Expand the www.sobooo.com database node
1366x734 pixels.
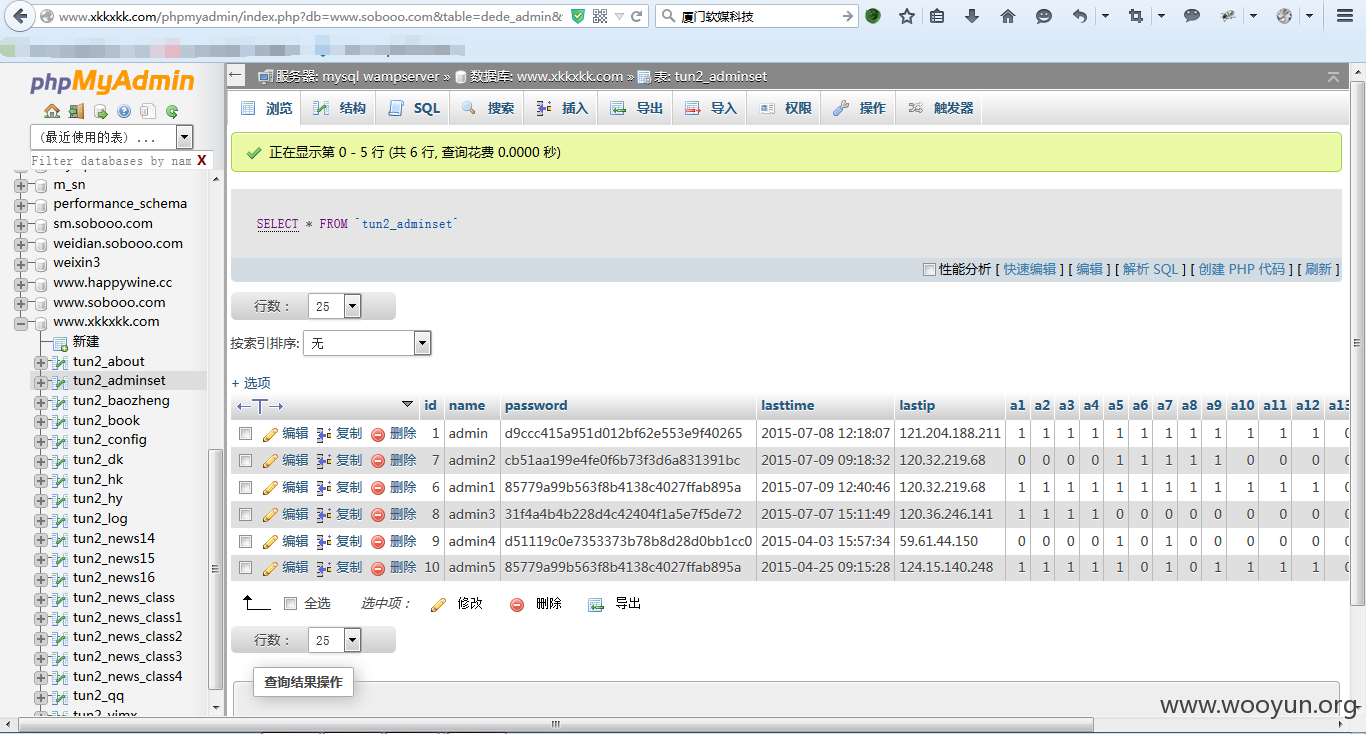(21, 303)
